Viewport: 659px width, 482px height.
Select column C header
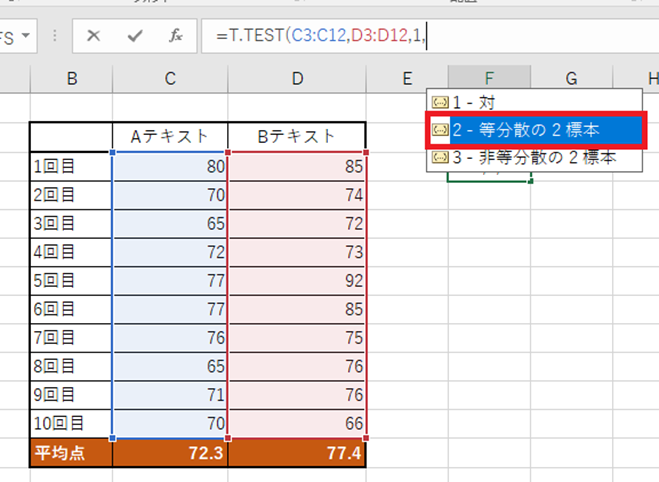[170, 78]
